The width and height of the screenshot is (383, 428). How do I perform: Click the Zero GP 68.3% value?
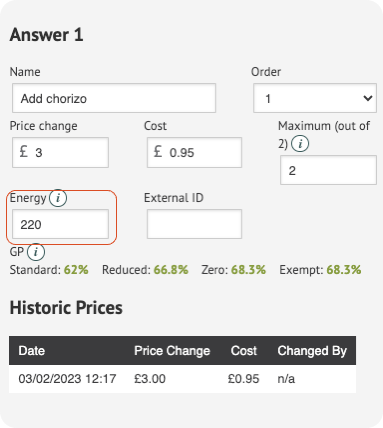[249, 270]
